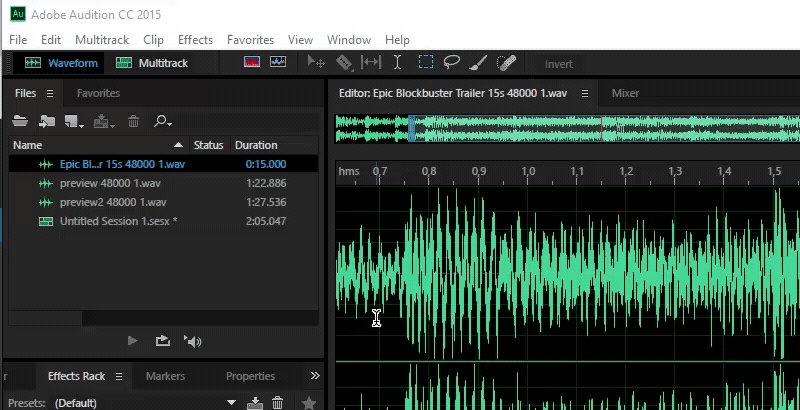This screenshot has width=800, height=410.
Task: Open the New File dropdown
Action: click(x=74, y=121)
